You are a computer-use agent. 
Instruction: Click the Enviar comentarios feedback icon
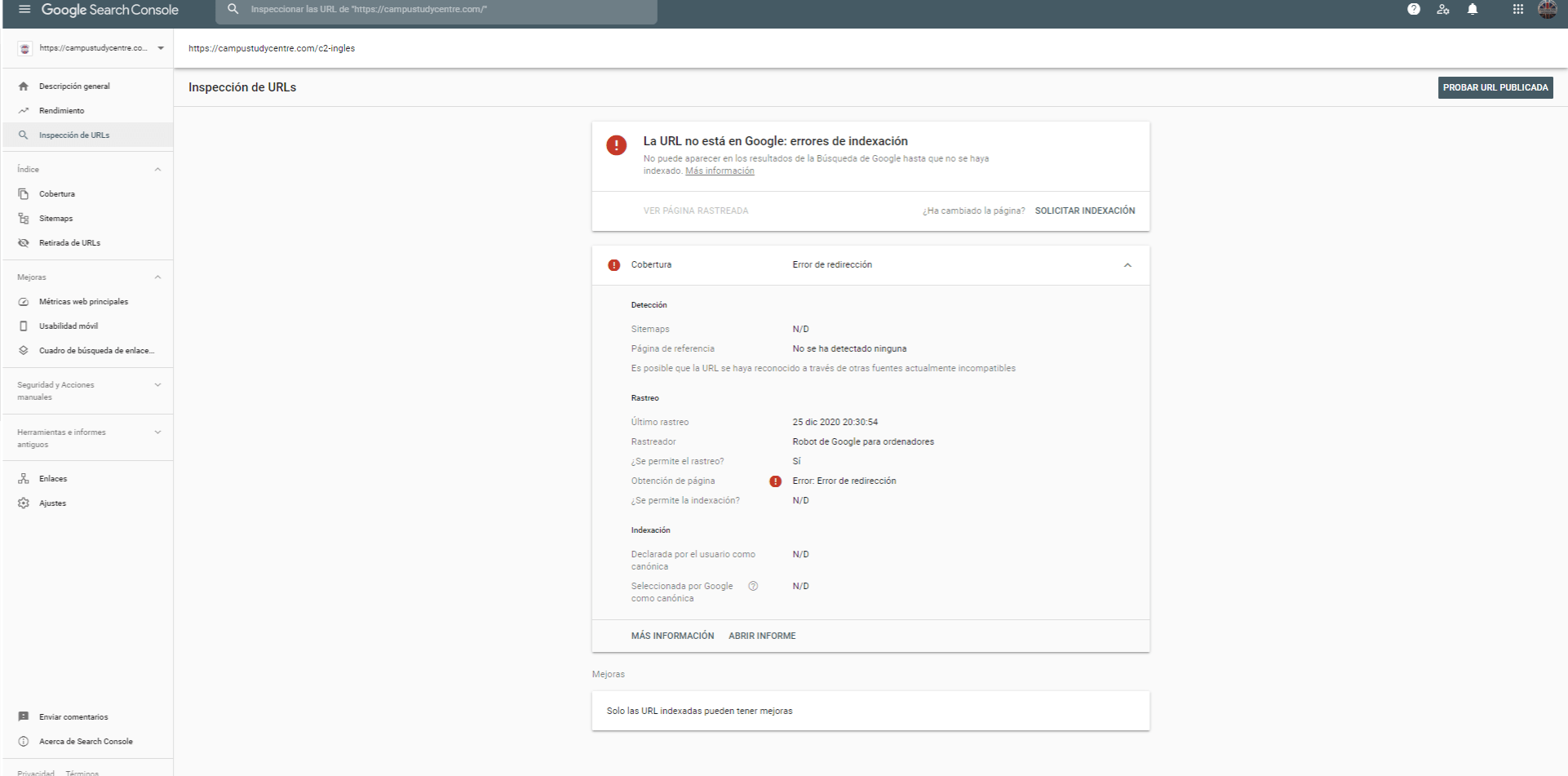click(24, 717)
